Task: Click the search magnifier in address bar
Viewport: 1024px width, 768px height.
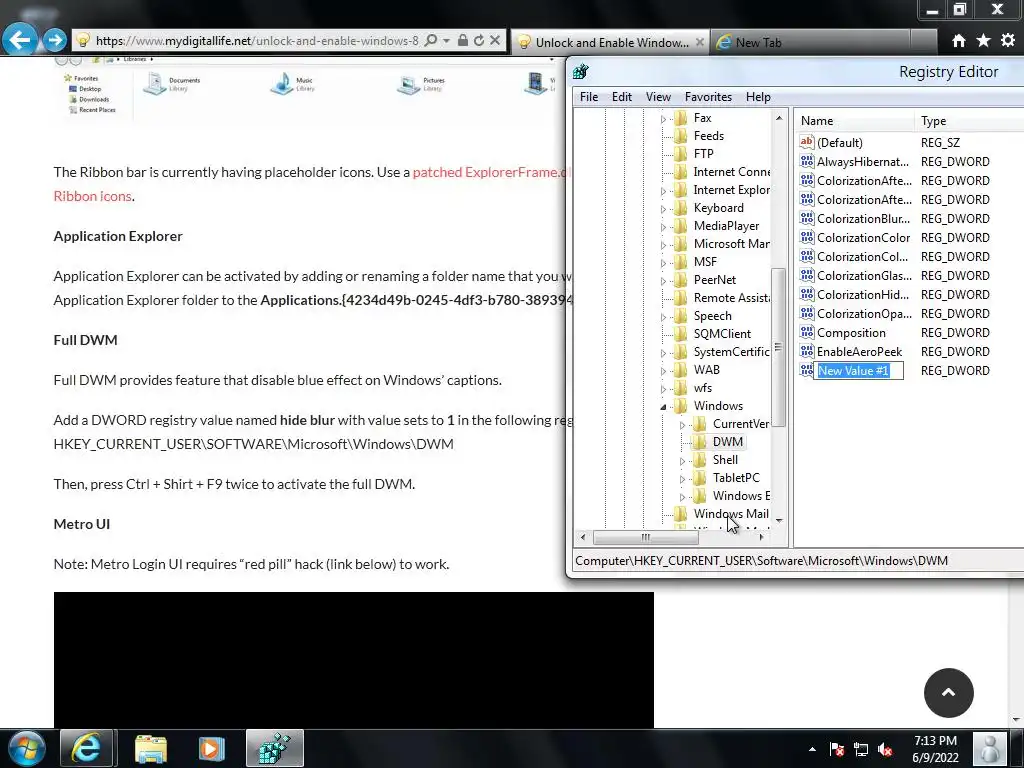Action: 430,40
